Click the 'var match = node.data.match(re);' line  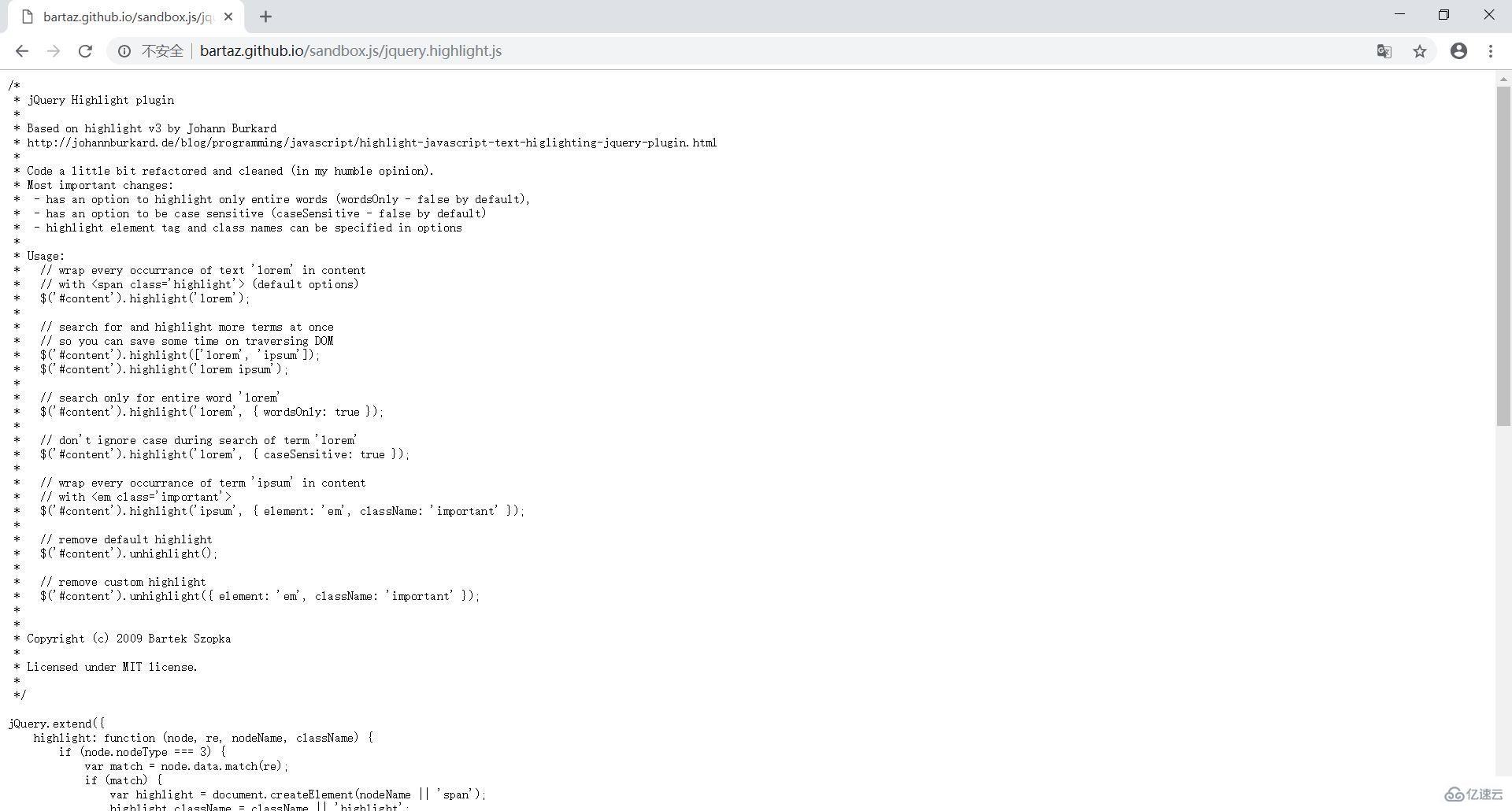[x=187, y=766]
